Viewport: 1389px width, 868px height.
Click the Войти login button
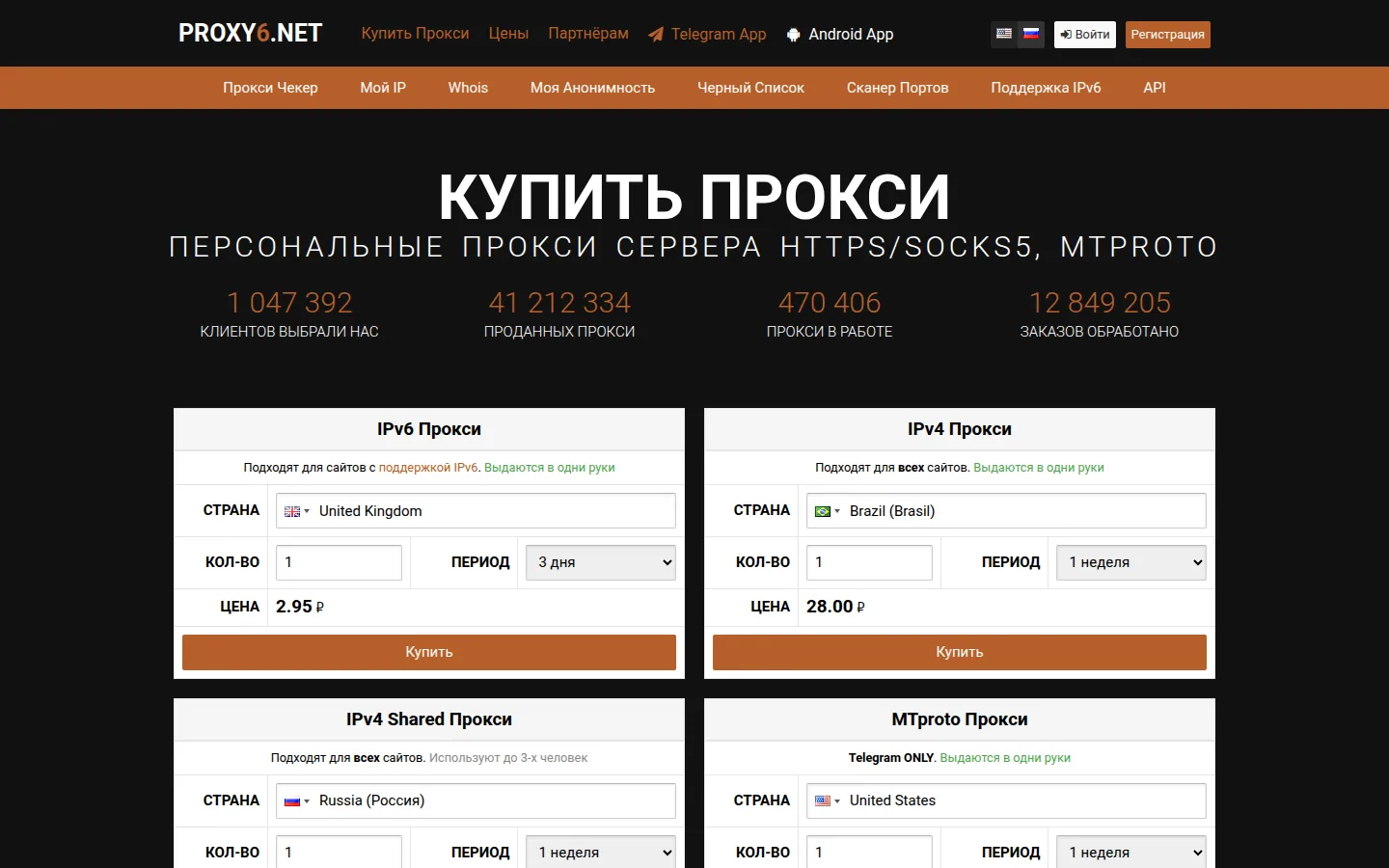click(x=1085, y=35)
